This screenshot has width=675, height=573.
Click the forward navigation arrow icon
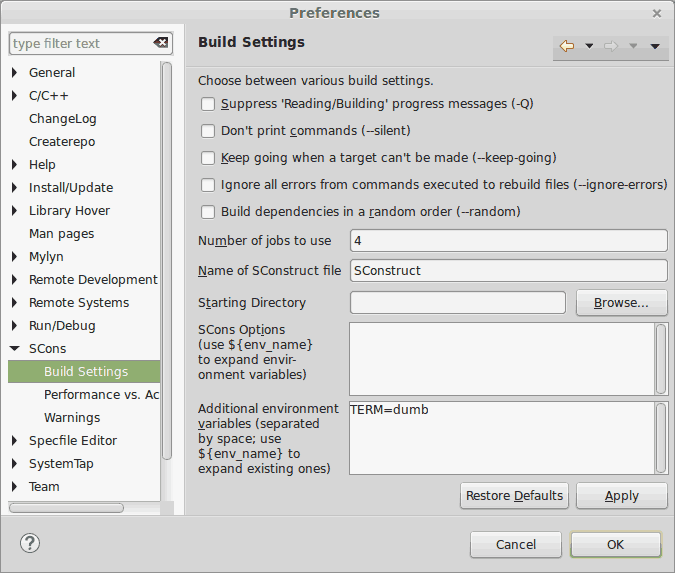click(612, 46)
